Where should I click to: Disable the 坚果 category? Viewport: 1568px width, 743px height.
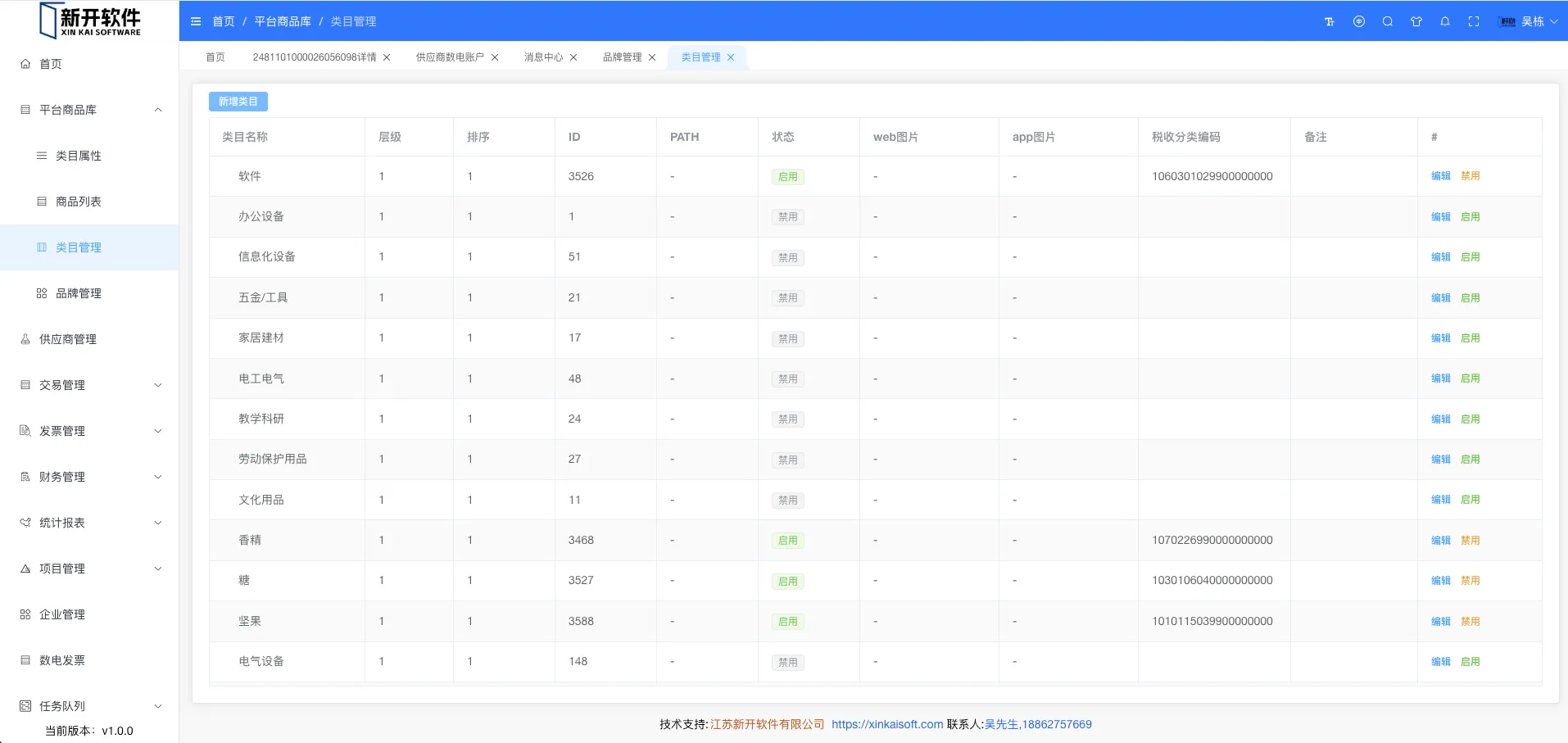(1470, 622)
